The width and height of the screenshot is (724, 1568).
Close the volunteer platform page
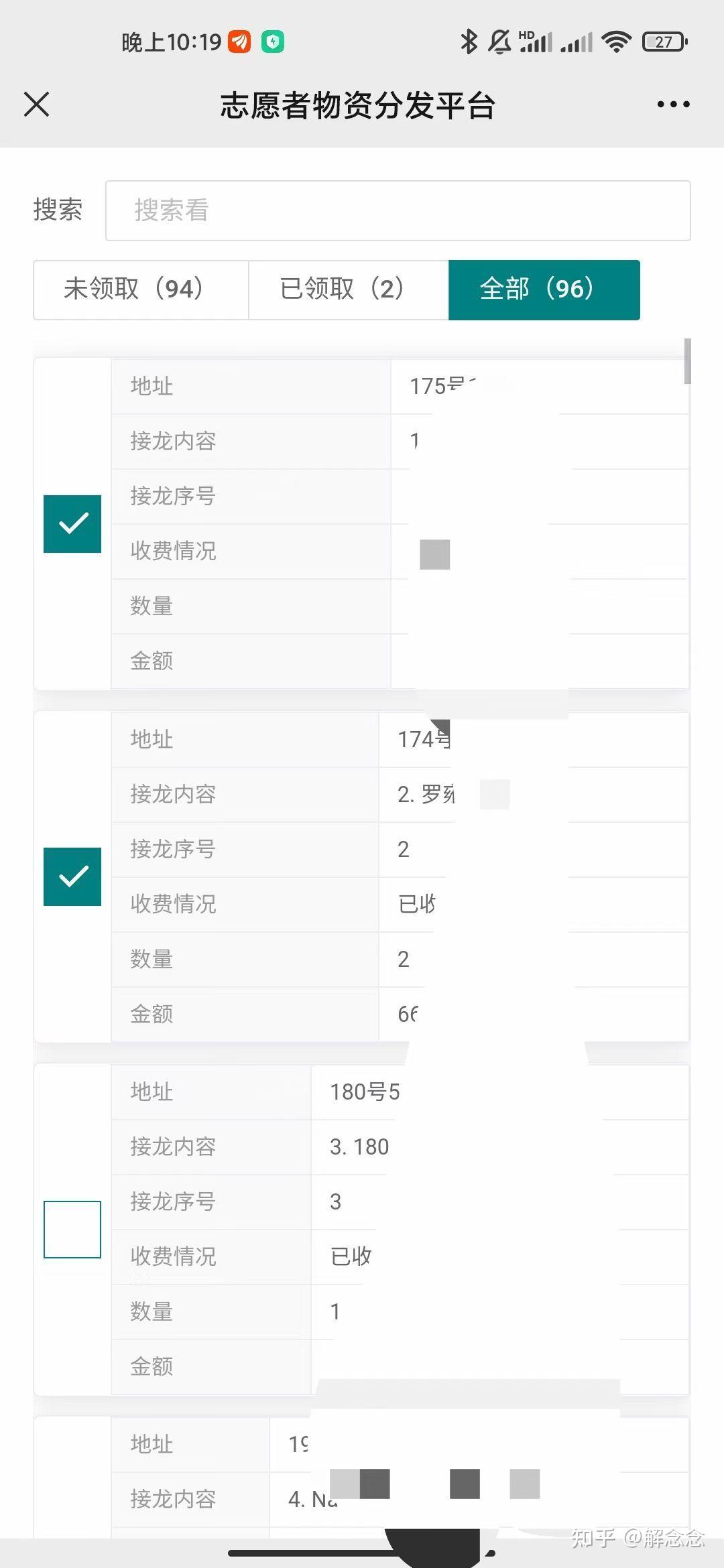tap(37, 105)
